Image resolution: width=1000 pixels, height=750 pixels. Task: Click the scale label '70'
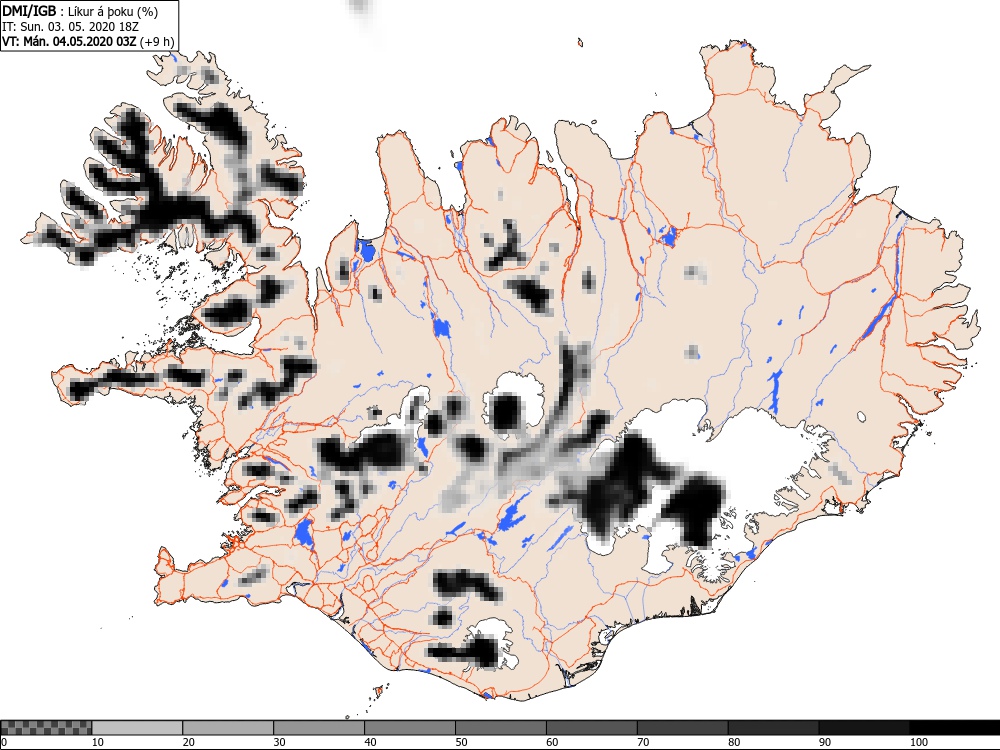point(643,742)
